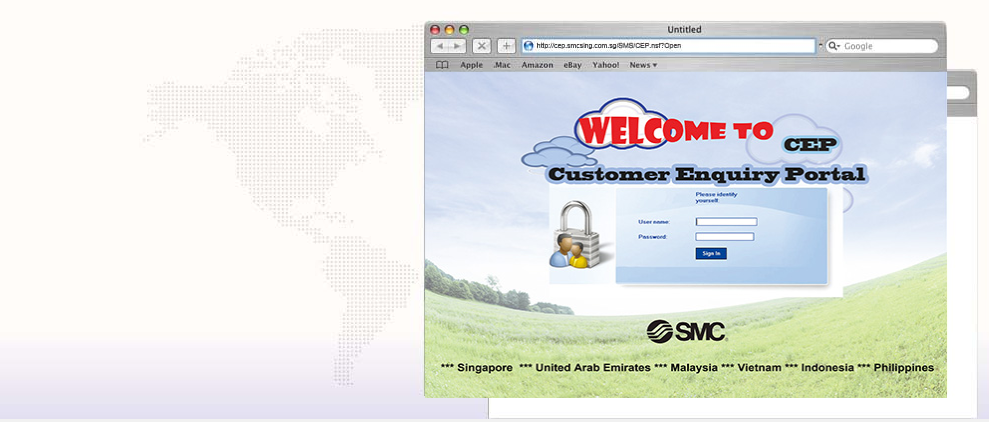Click the Google search magnifier icon
The image size is (989, 422).
tap(834, 46)
